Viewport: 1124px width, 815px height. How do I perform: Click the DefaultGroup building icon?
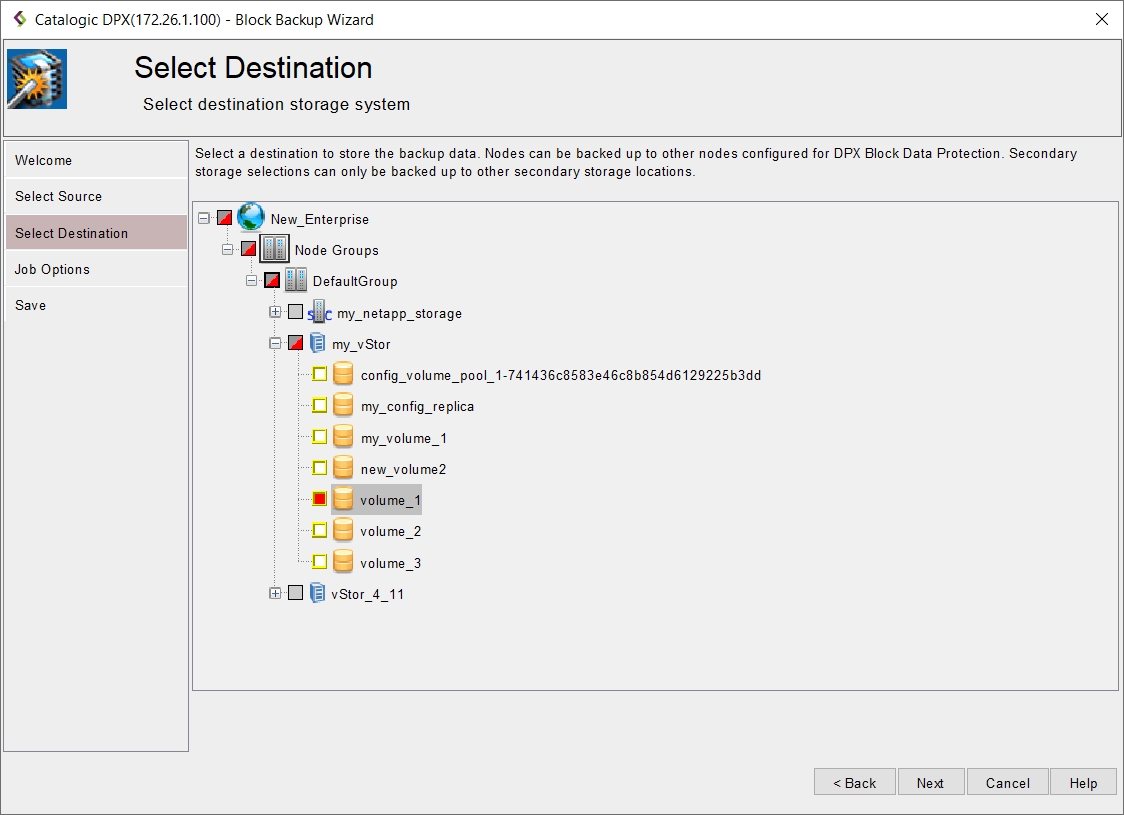(296, 281)
